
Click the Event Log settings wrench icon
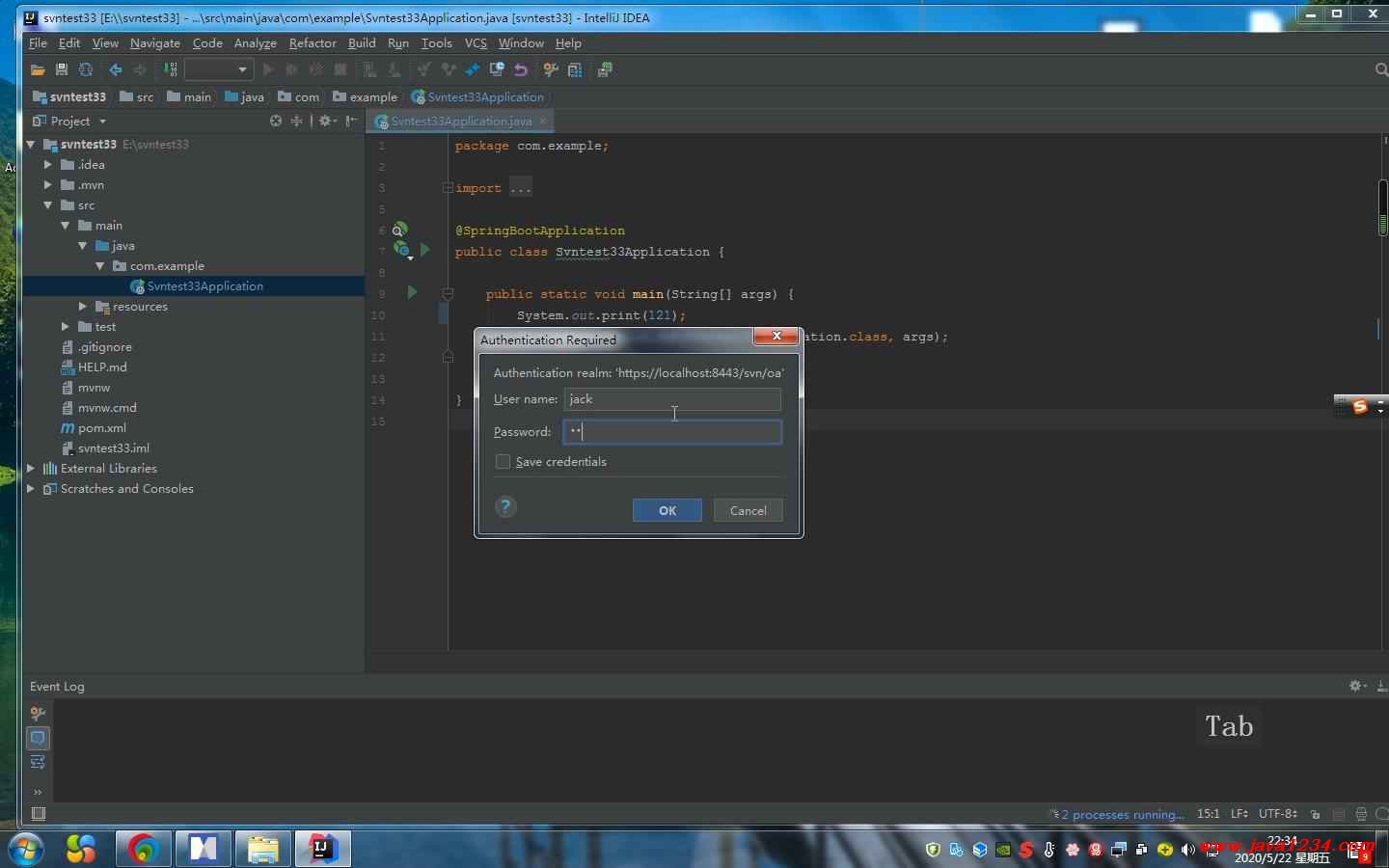(38, 714)
